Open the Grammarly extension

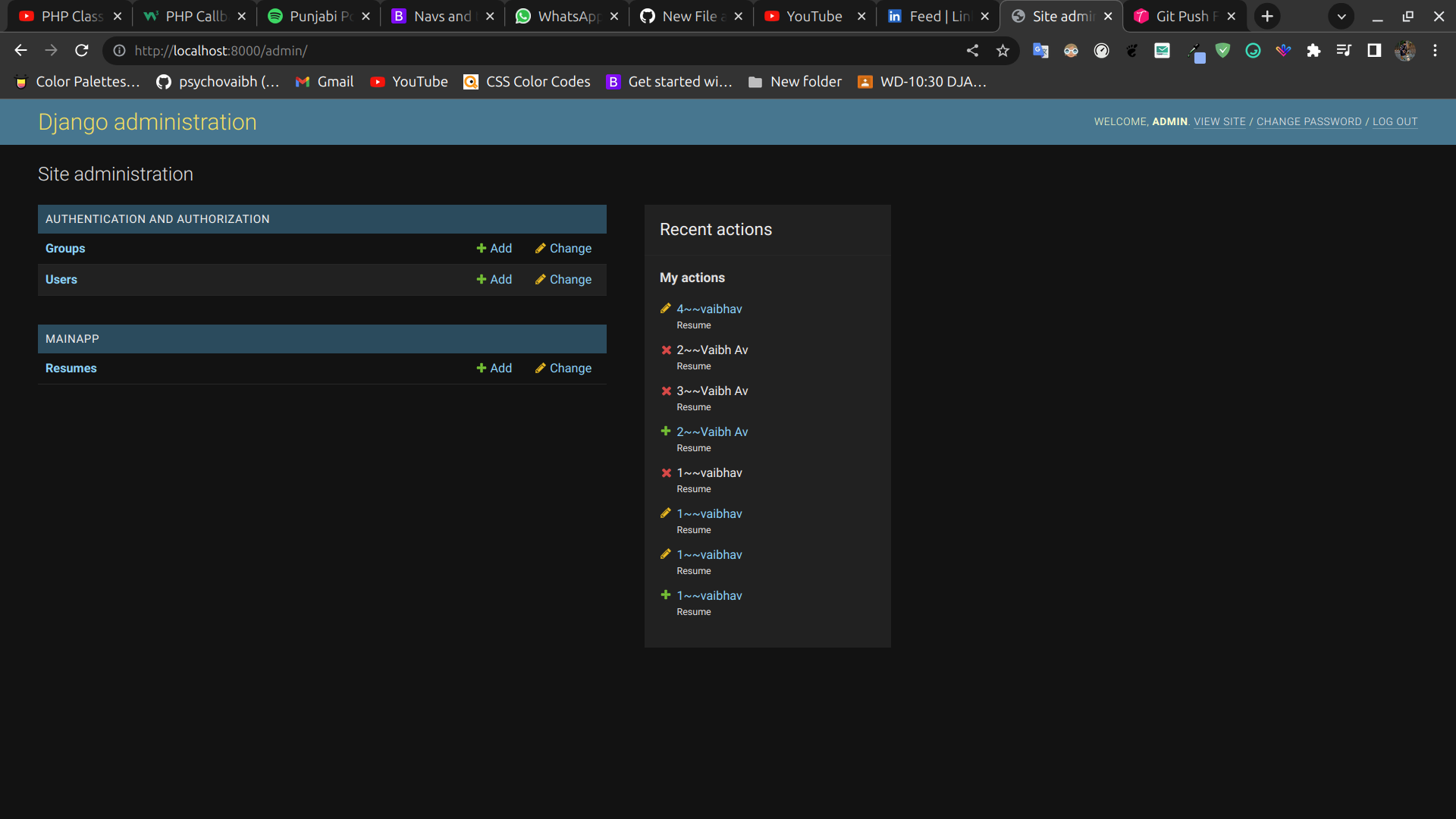pyautogui.click(x=1253, y=50)
